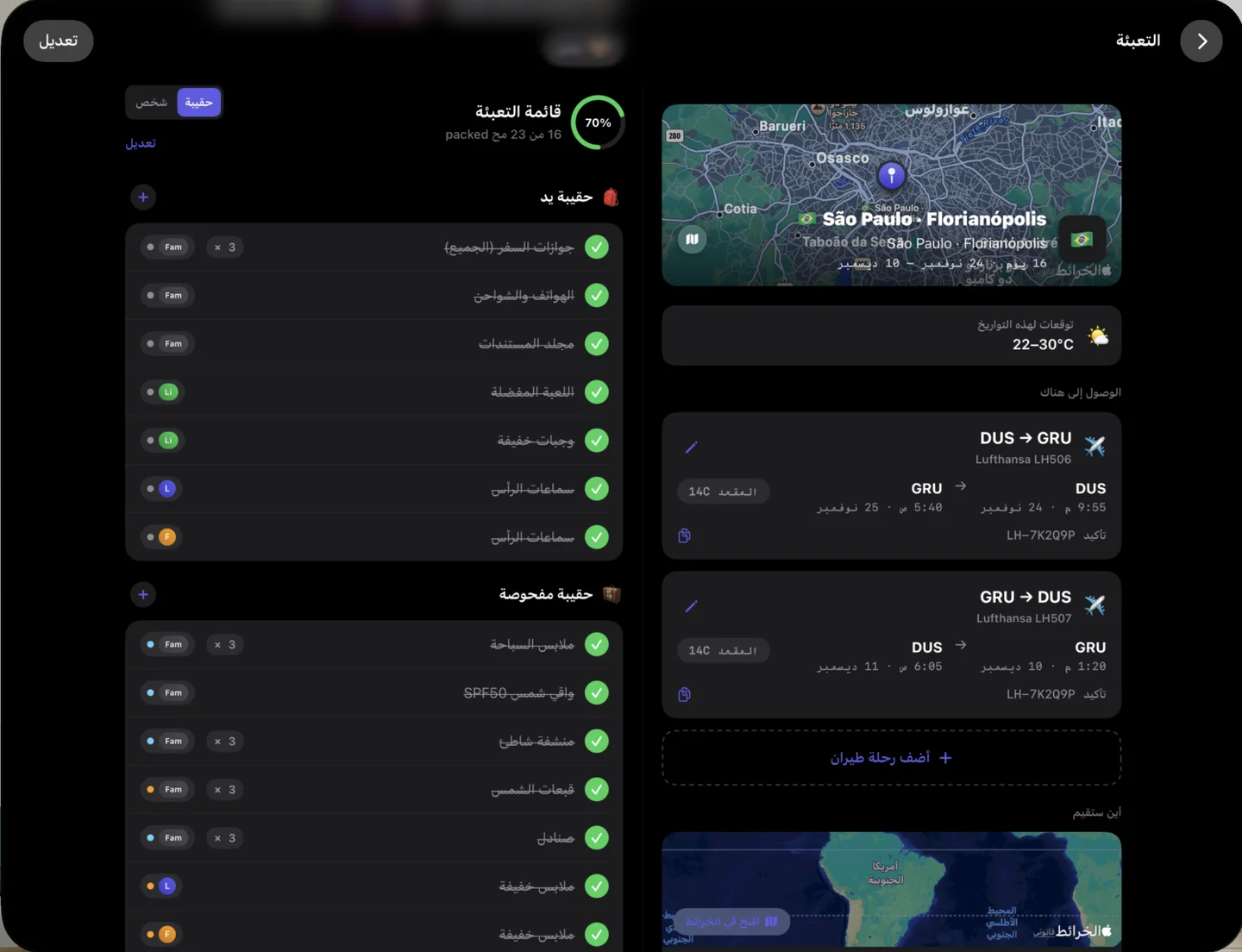
Task: Click the weather sun icon in forecast card
Action: point(1098,335)
